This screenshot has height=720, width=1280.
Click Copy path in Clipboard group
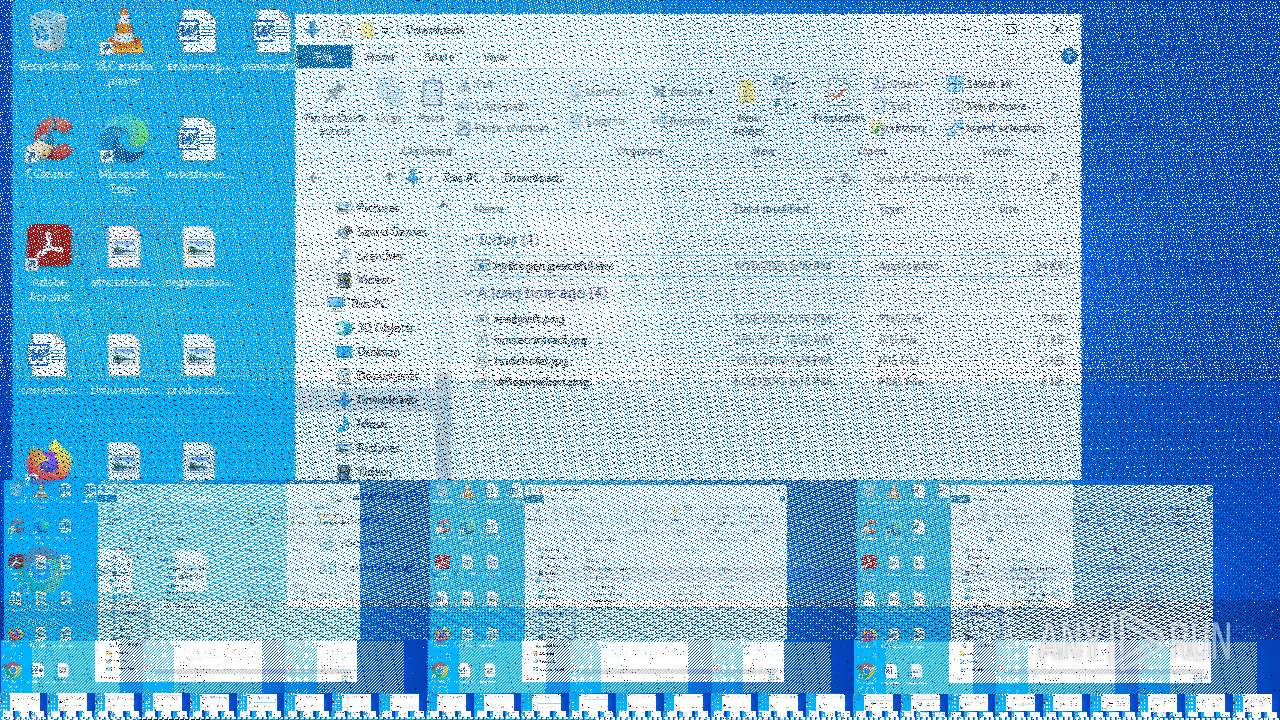(492, 106)
